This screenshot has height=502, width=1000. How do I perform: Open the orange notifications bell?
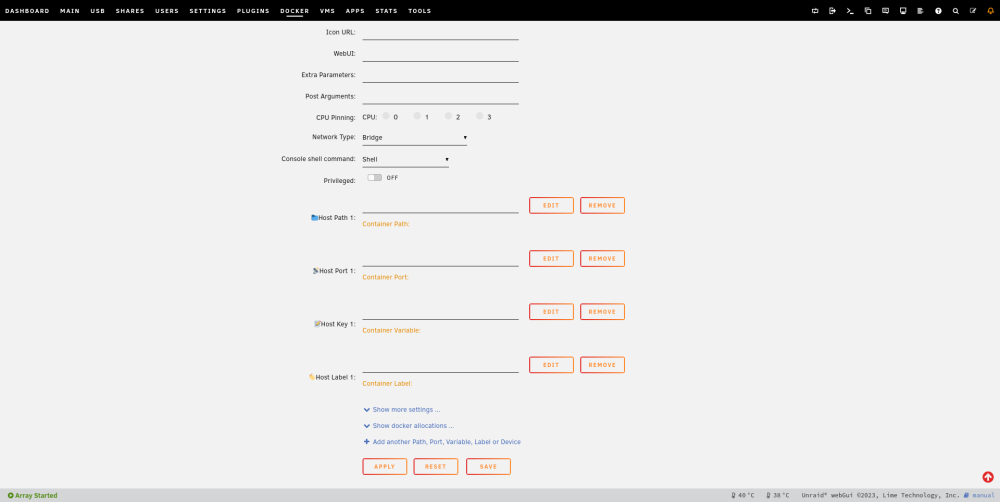click(990, 11)
